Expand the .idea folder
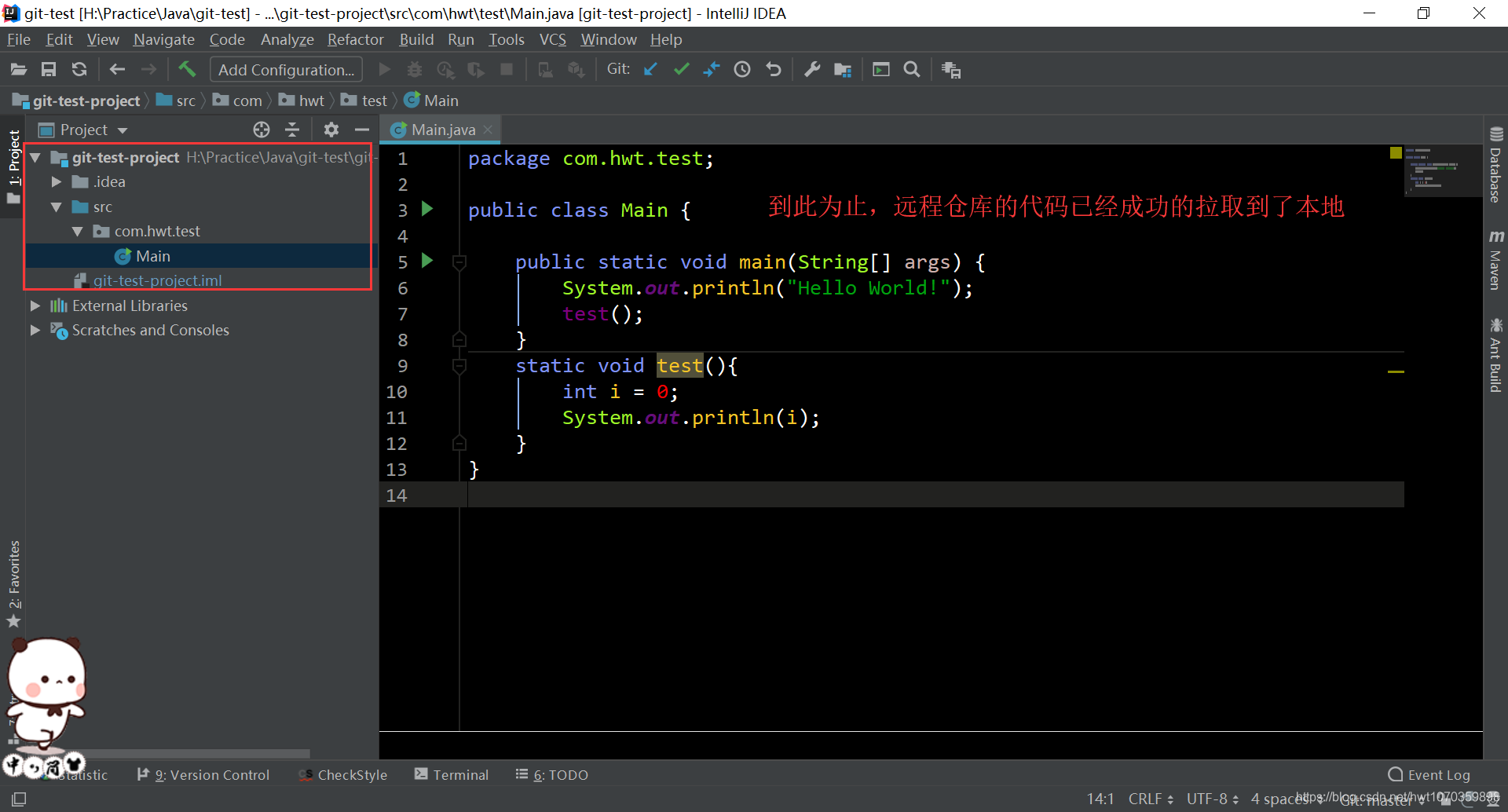 [57, 182]
